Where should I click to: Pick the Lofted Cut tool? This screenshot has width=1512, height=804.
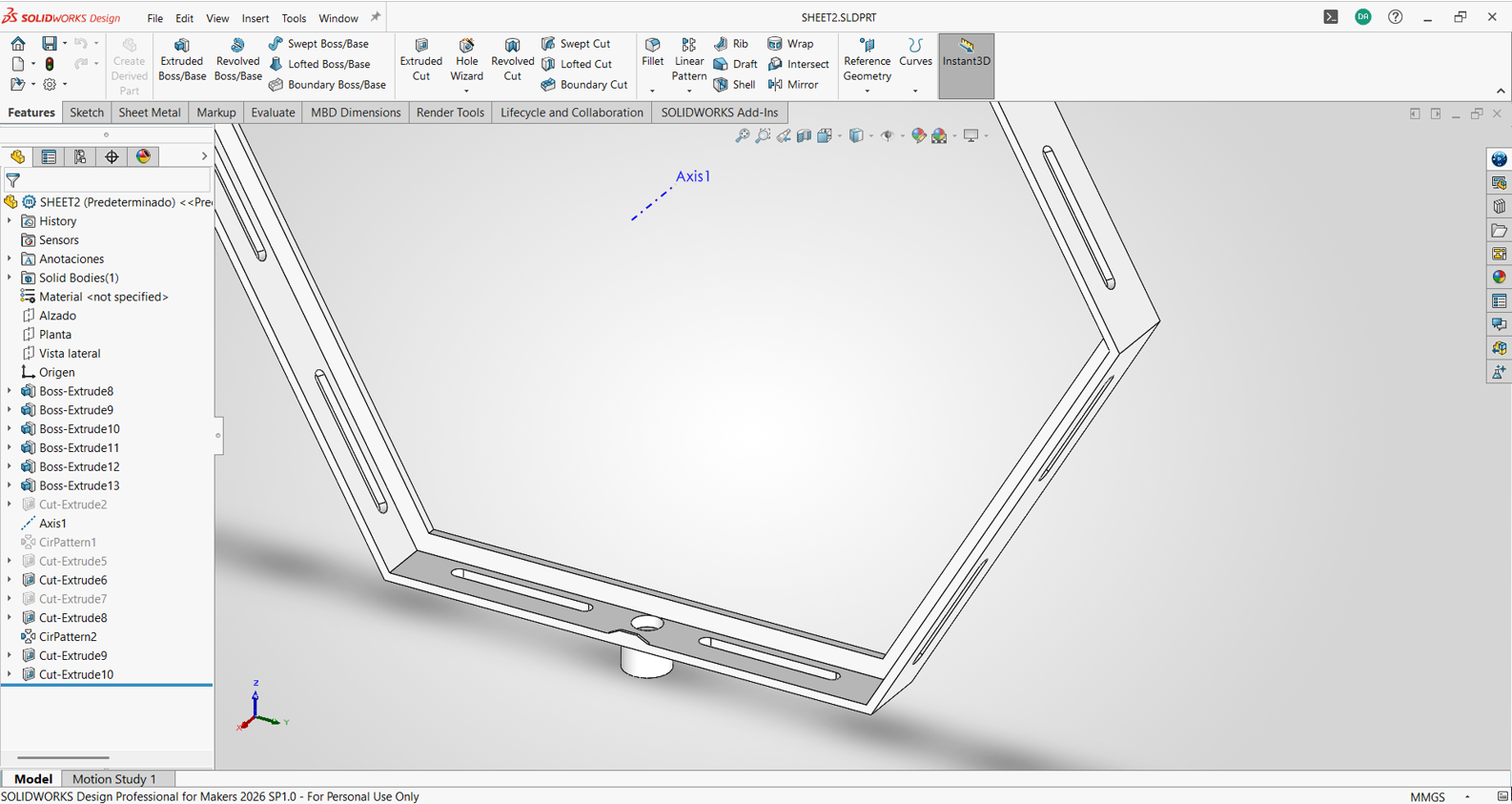click(x=577, y=64)
